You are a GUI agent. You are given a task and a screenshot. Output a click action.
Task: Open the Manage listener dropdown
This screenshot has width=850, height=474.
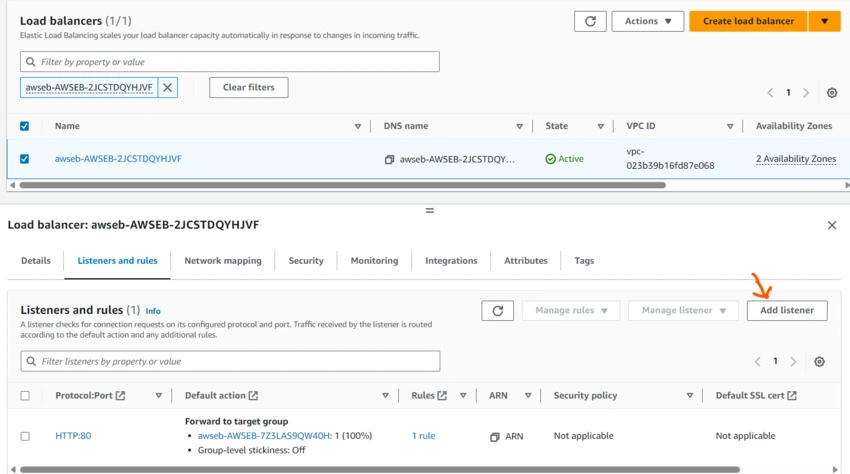pos(683,310)
